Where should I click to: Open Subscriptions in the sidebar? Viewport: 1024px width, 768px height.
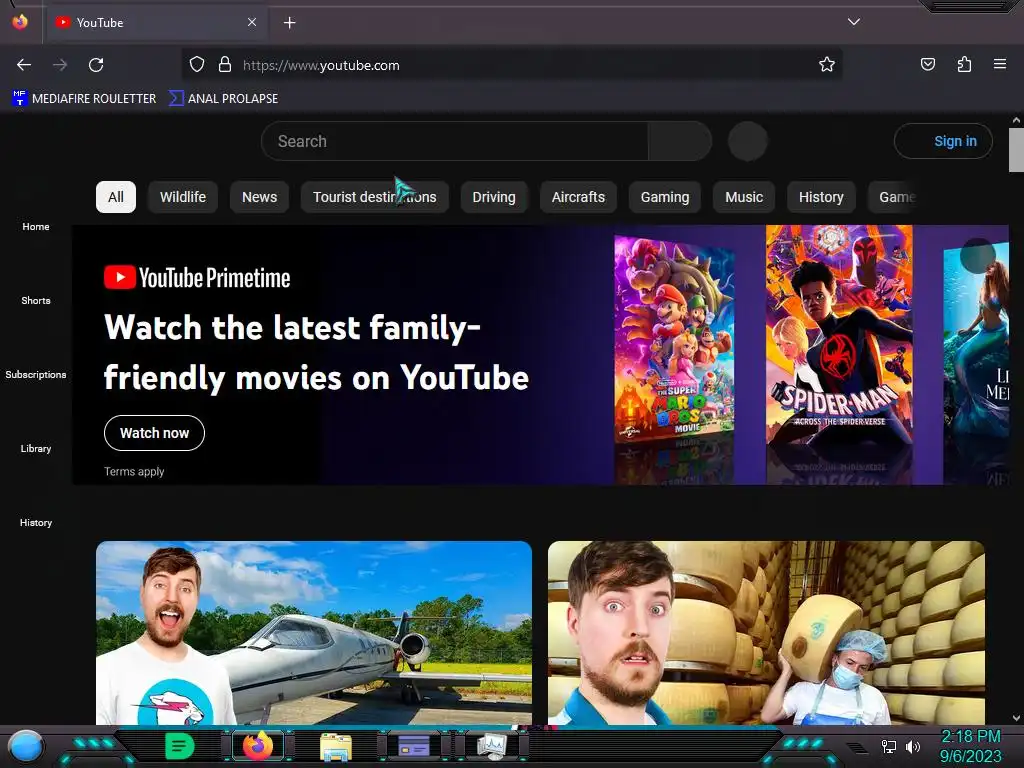36,374
